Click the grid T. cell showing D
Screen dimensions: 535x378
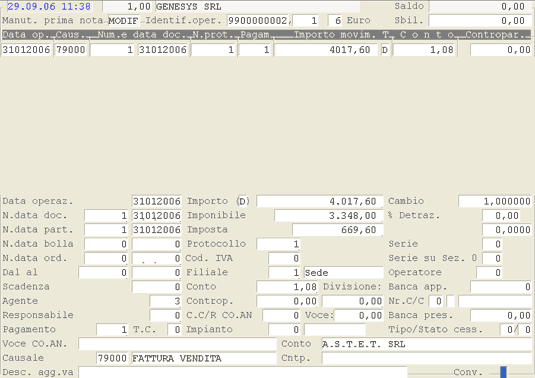tap(385, 50)
